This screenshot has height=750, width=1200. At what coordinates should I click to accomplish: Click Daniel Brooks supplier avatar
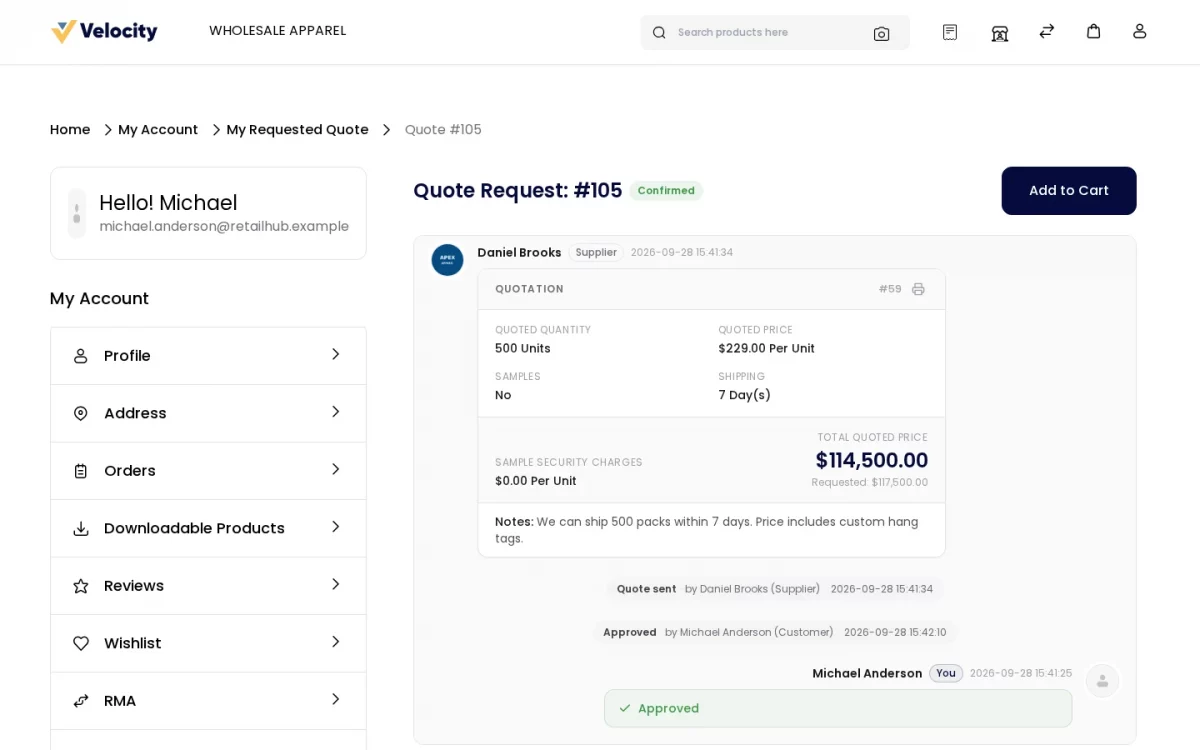pos(447,260)
